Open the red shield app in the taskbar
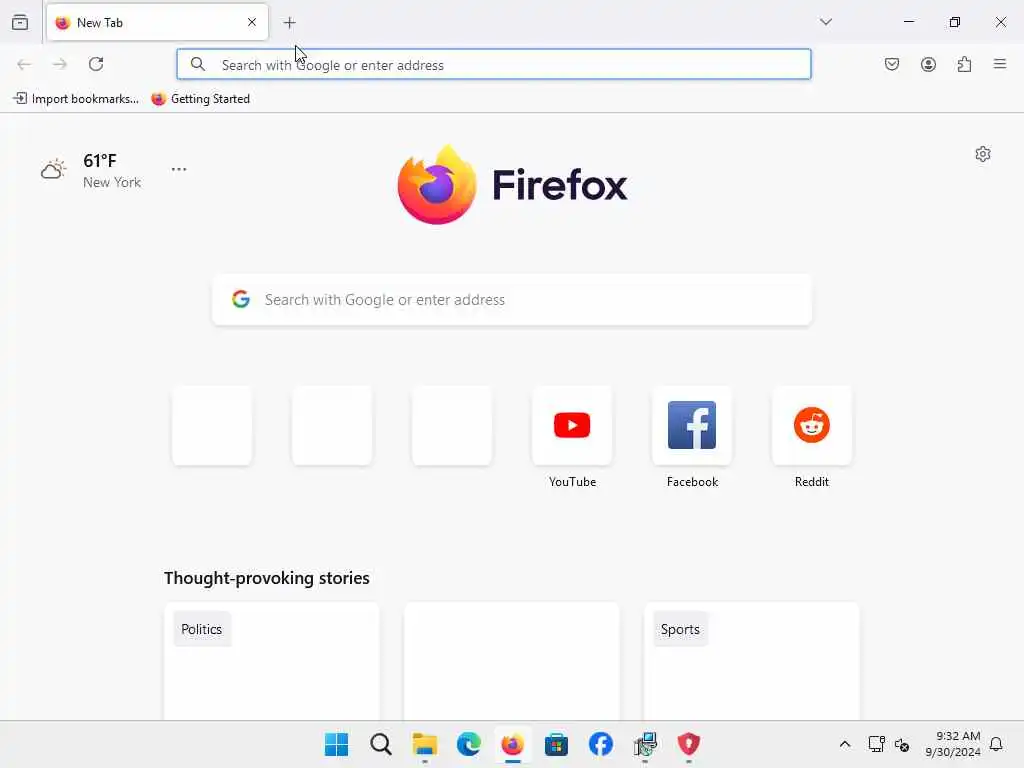 coord(688,744)
